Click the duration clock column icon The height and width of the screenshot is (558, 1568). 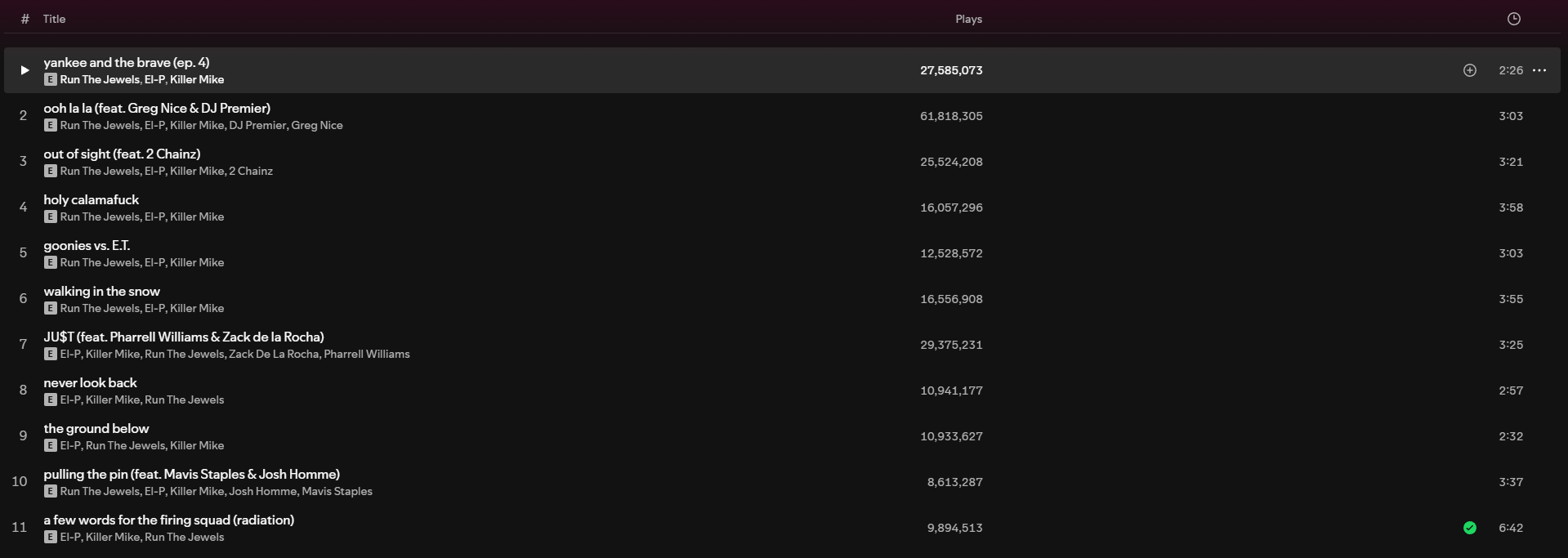point(1513,19)
